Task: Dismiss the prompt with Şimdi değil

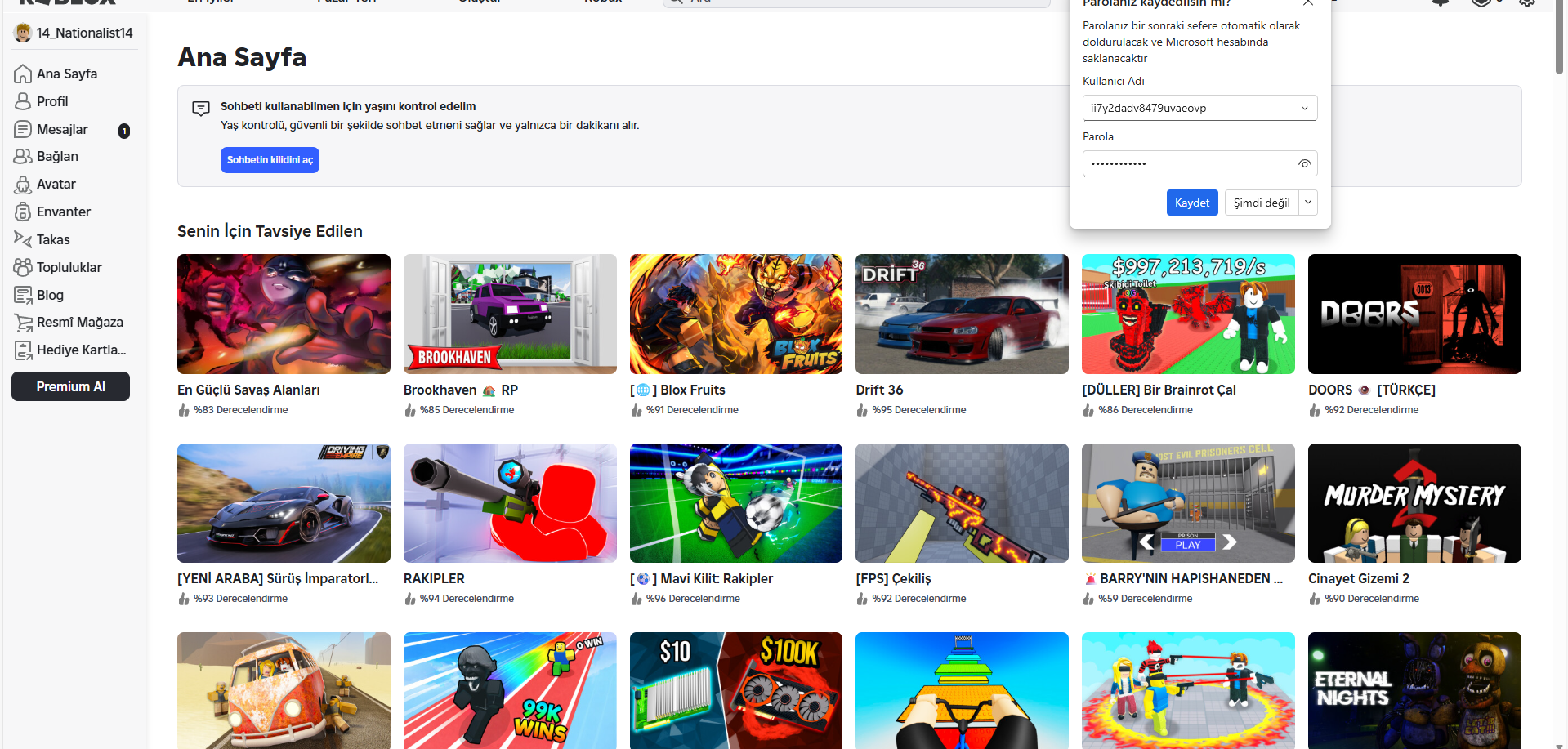Action: (x=1262, y=203)
